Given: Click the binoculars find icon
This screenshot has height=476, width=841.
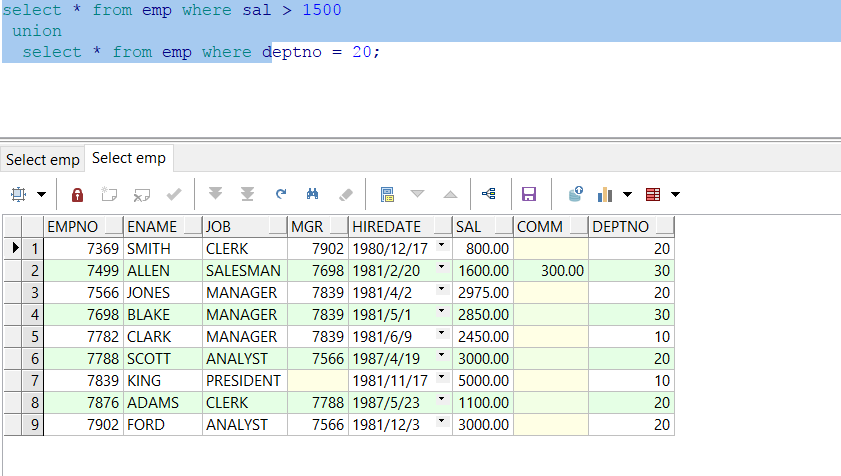Looking at the screenshot, I should [313, 194].
